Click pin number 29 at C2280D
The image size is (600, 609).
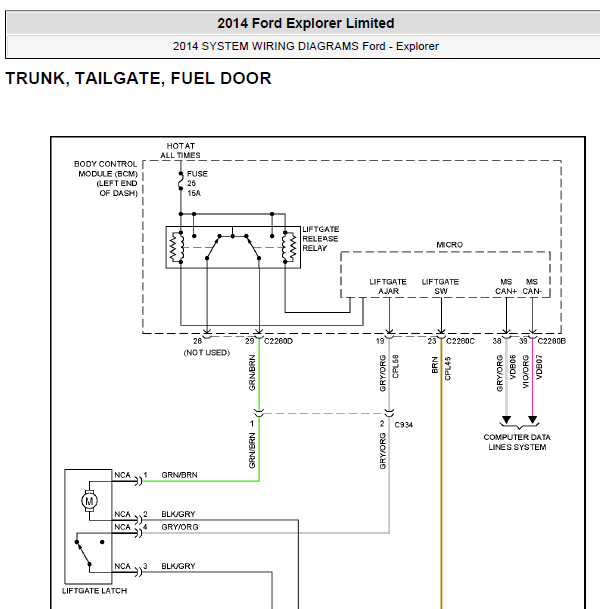pyautogui.click(x=249, y=341)
